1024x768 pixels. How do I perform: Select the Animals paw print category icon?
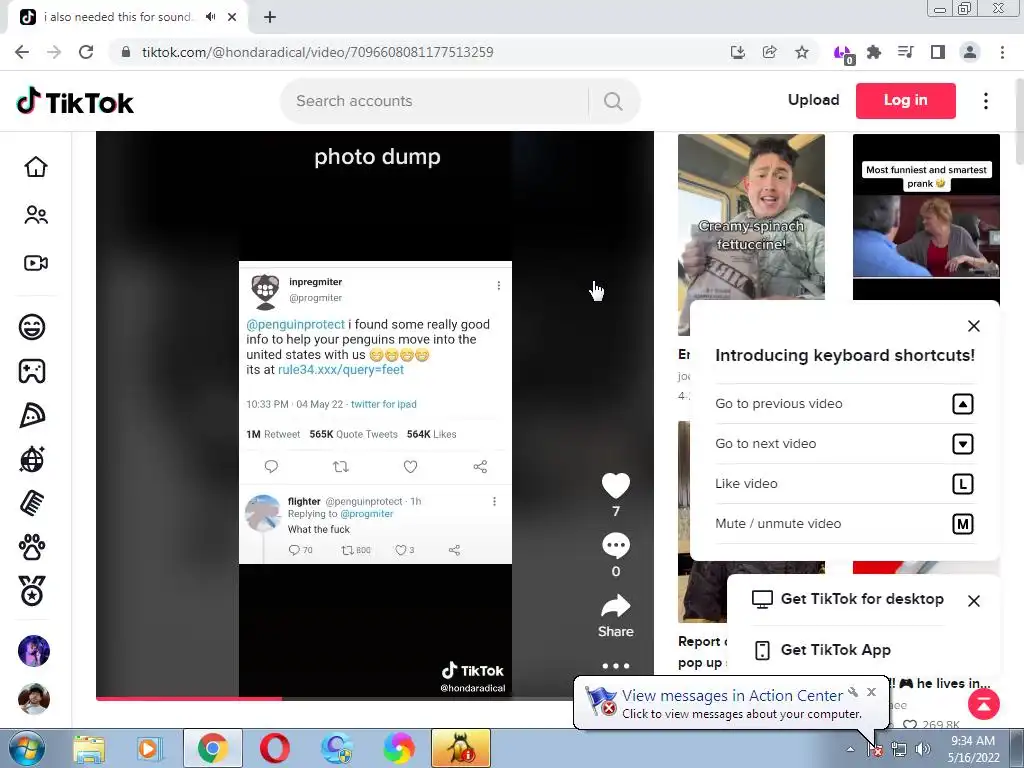coord(32,547)
